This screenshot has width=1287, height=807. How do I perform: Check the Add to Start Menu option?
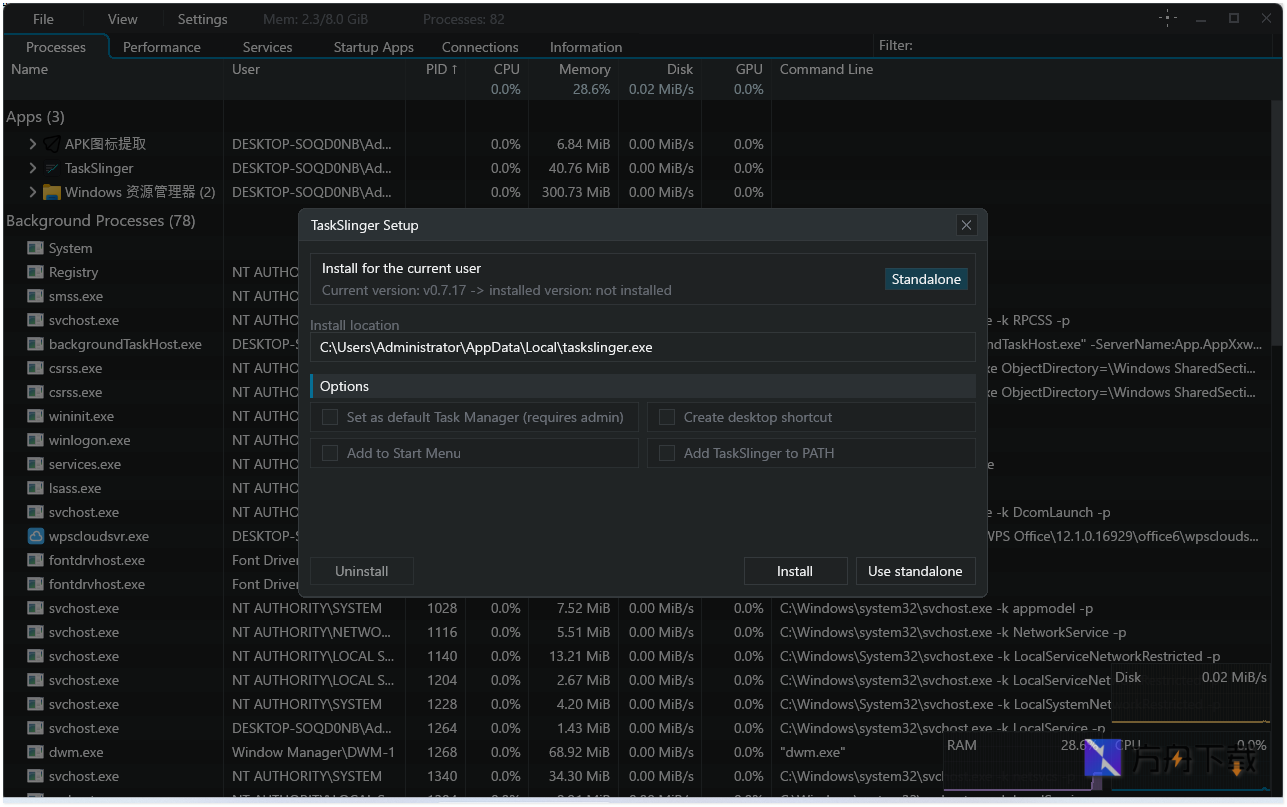click(x=330, y=453)
